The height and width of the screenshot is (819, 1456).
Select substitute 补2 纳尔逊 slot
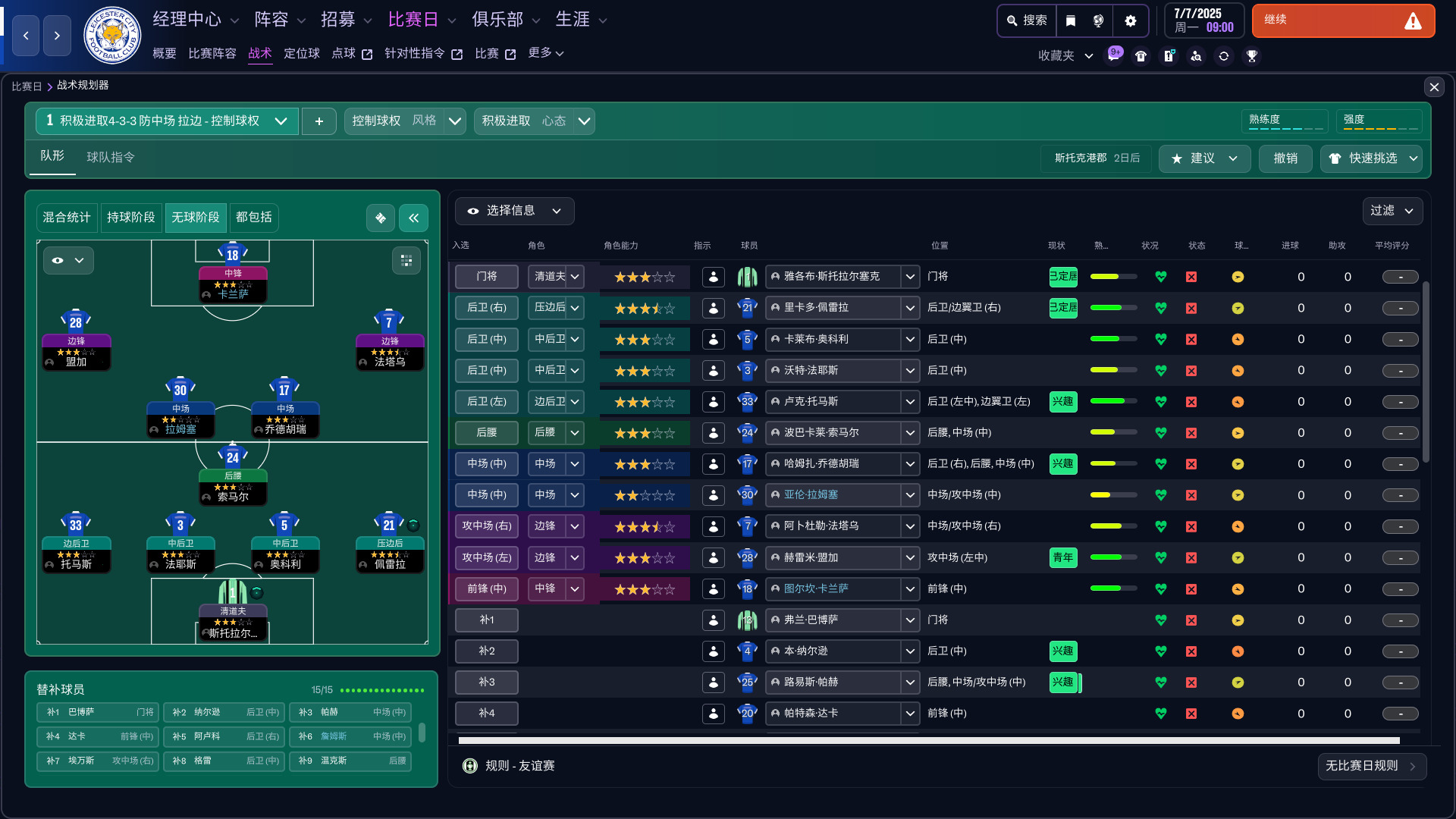click(224, 712)
